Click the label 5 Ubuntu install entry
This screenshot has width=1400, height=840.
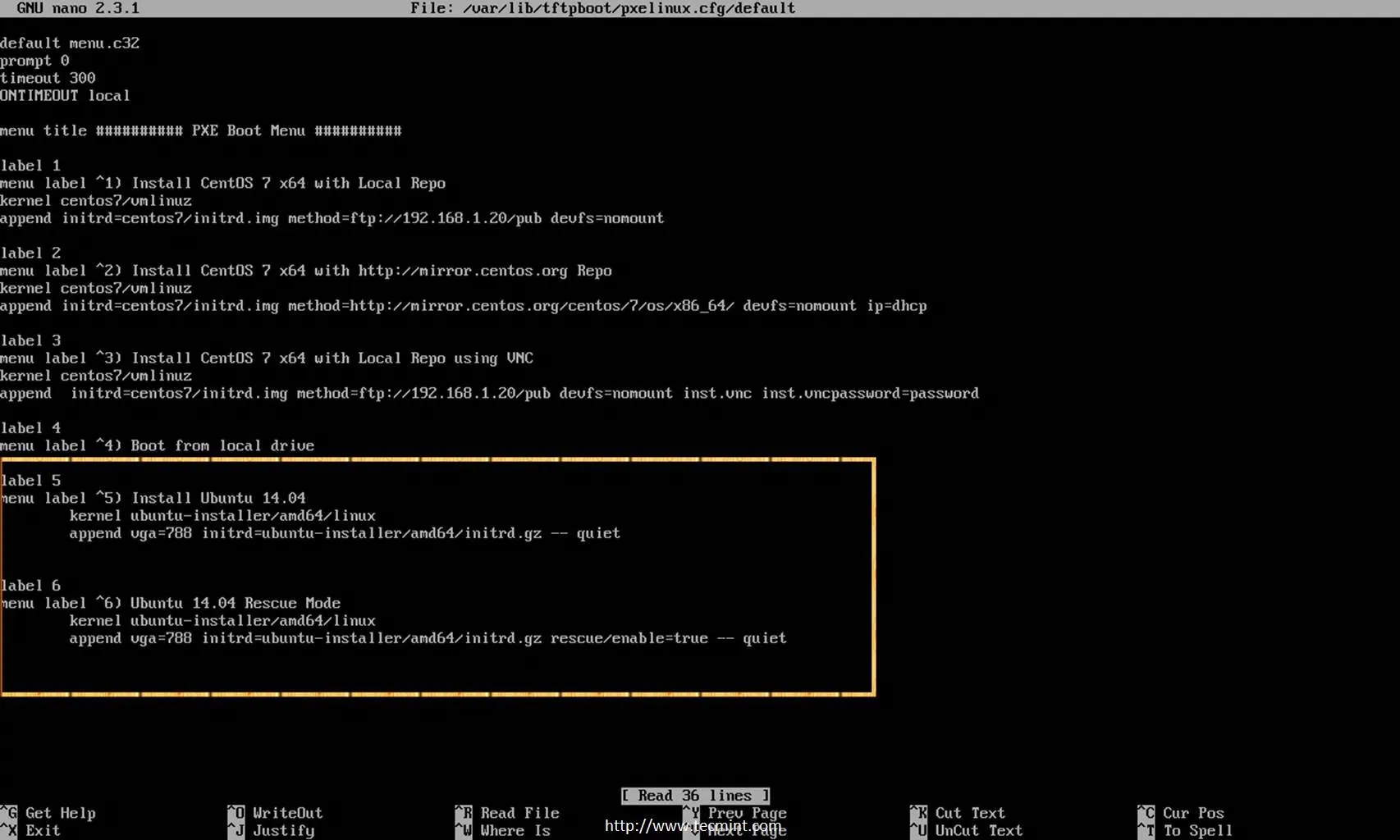(x=153, y=497)
